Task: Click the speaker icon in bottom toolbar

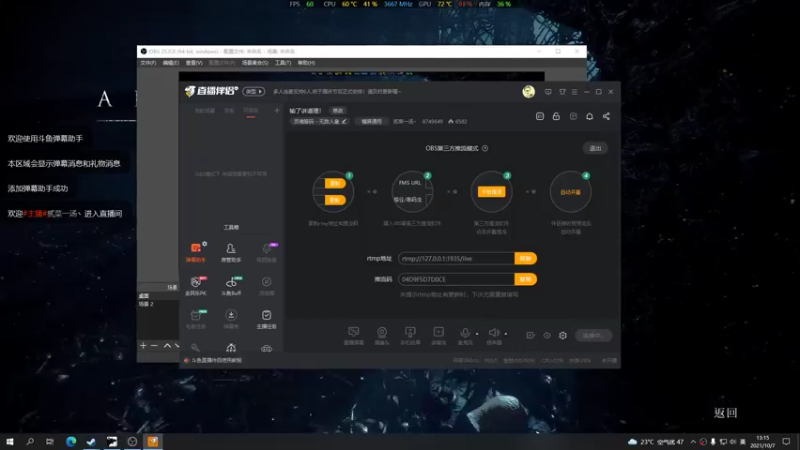Action: click(493, 334)
